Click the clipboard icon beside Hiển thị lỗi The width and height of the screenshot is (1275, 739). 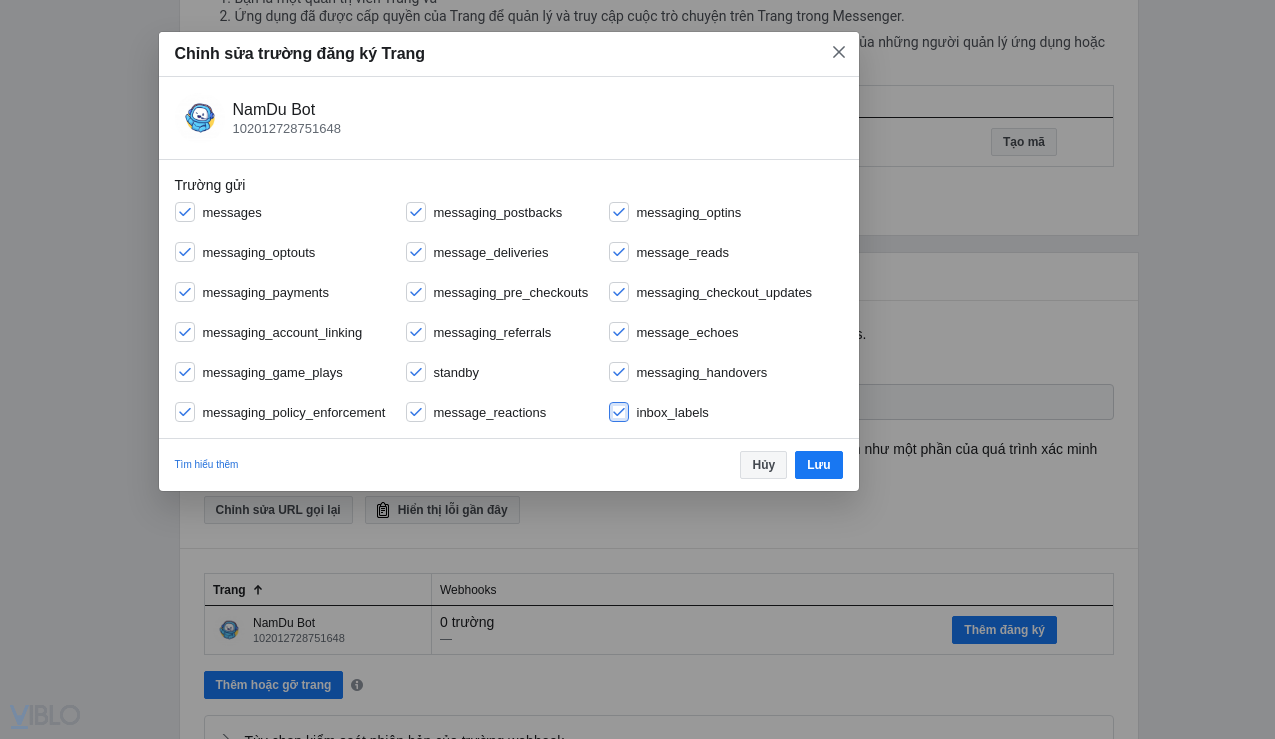[383, 510]
